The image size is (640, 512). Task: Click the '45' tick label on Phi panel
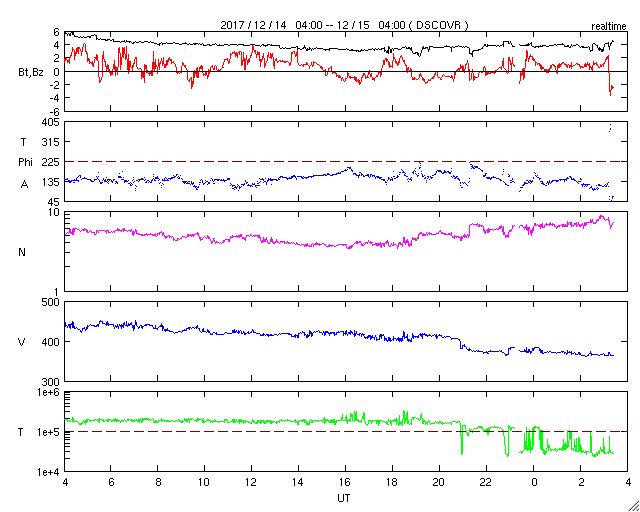(55, 202)
